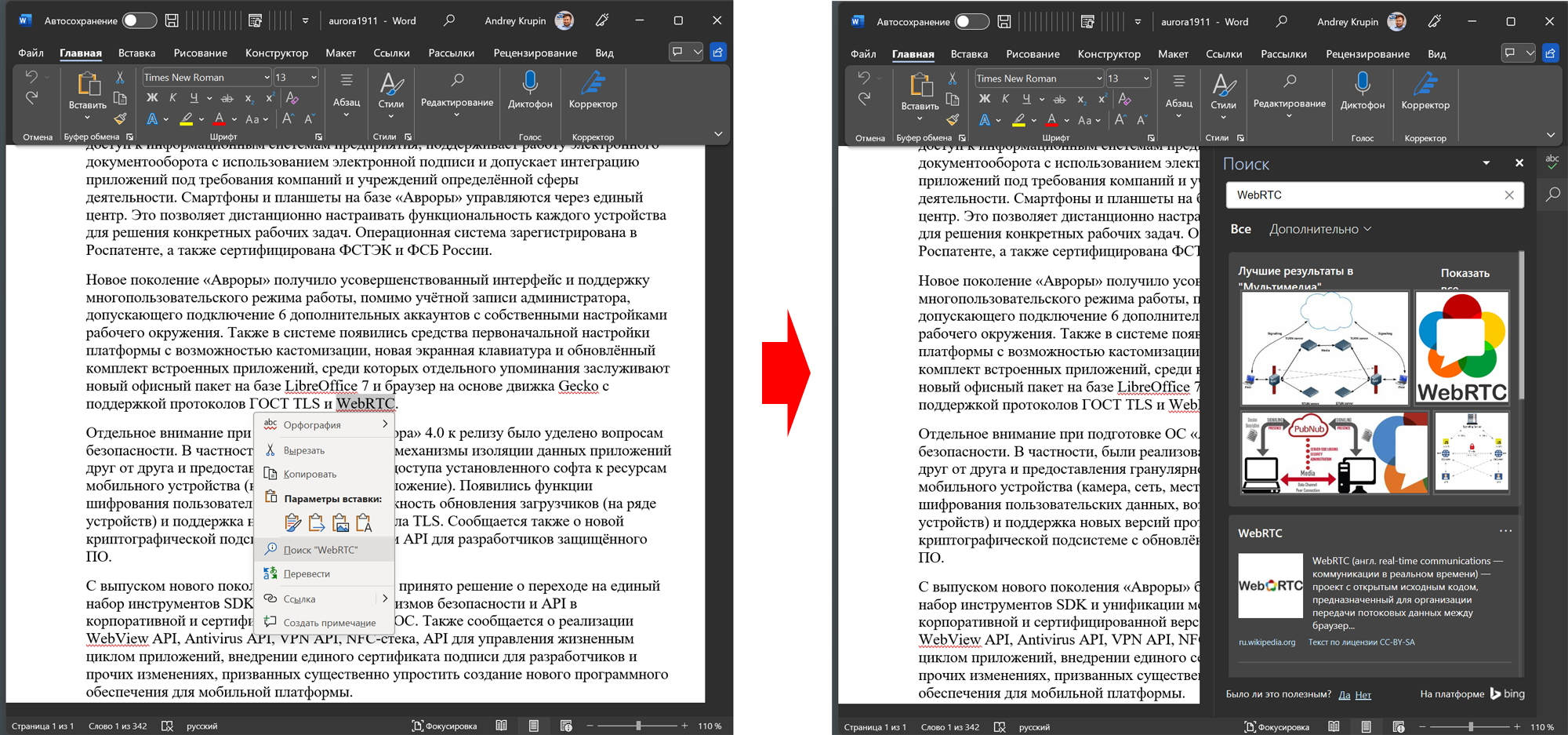Click the Вставить paste clipboard icon in left window
Screen dimensions: 1568x735
(x=88, y=85)
